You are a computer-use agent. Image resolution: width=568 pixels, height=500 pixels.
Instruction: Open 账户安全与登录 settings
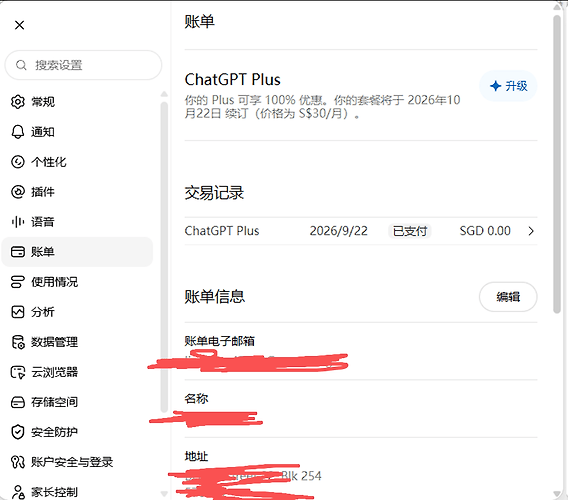click(77, 462)
